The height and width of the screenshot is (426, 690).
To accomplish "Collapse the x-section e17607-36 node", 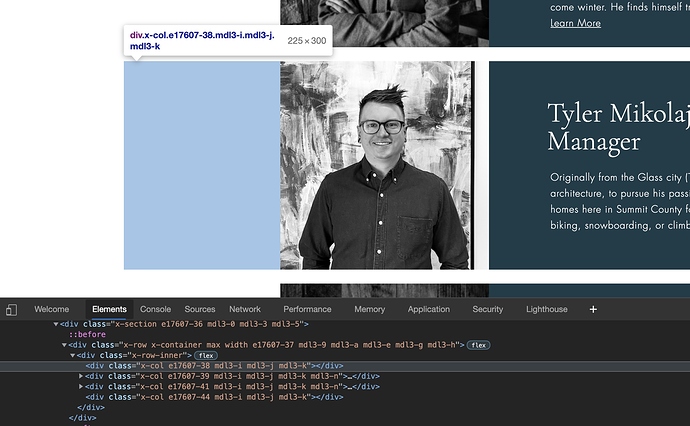I will (x=56, y=324).
